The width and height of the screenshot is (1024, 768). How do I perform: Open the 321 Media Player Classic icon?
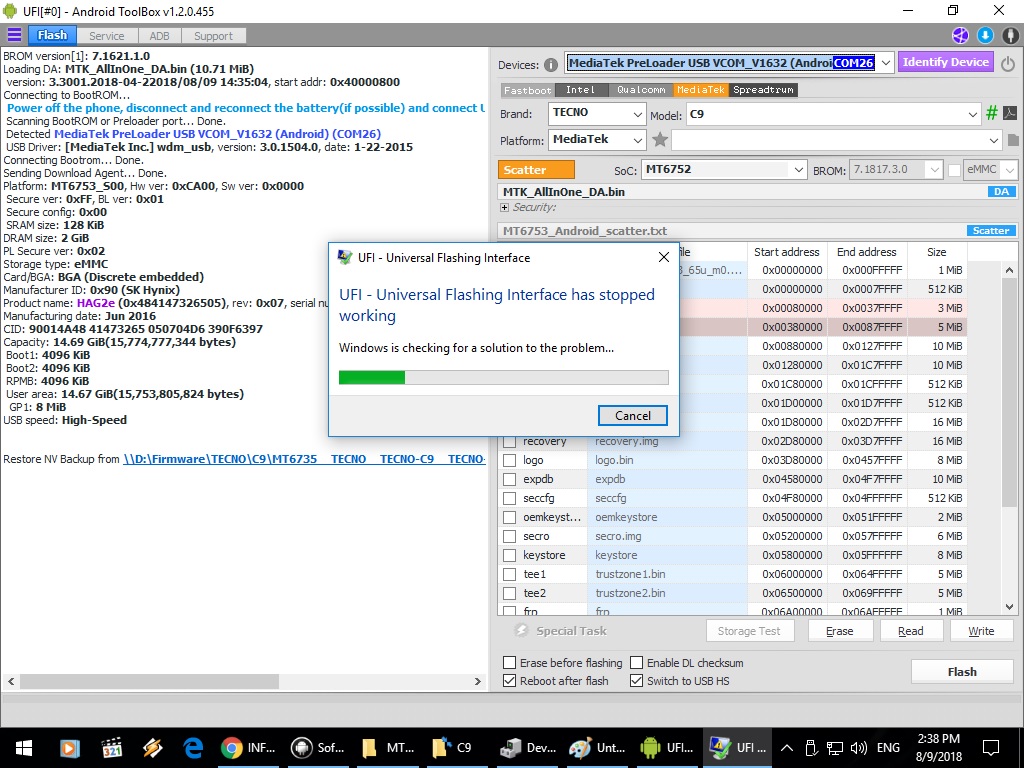[x=112, y=747]
